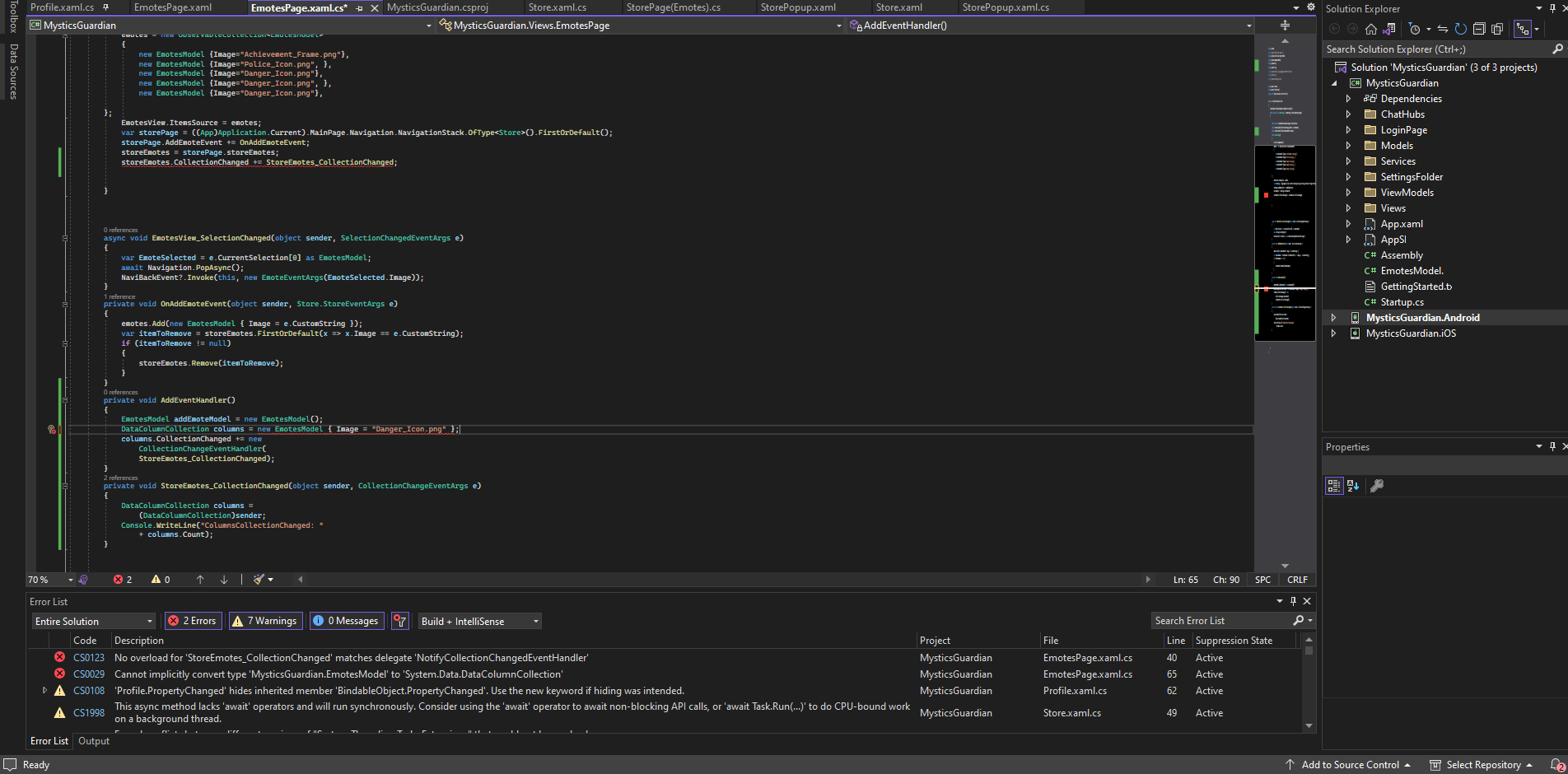The width and height of the screenshot is (1568, 774).
Task: Open the Build + IntelliSense dropdown
Action: click(x=480, y=621)
